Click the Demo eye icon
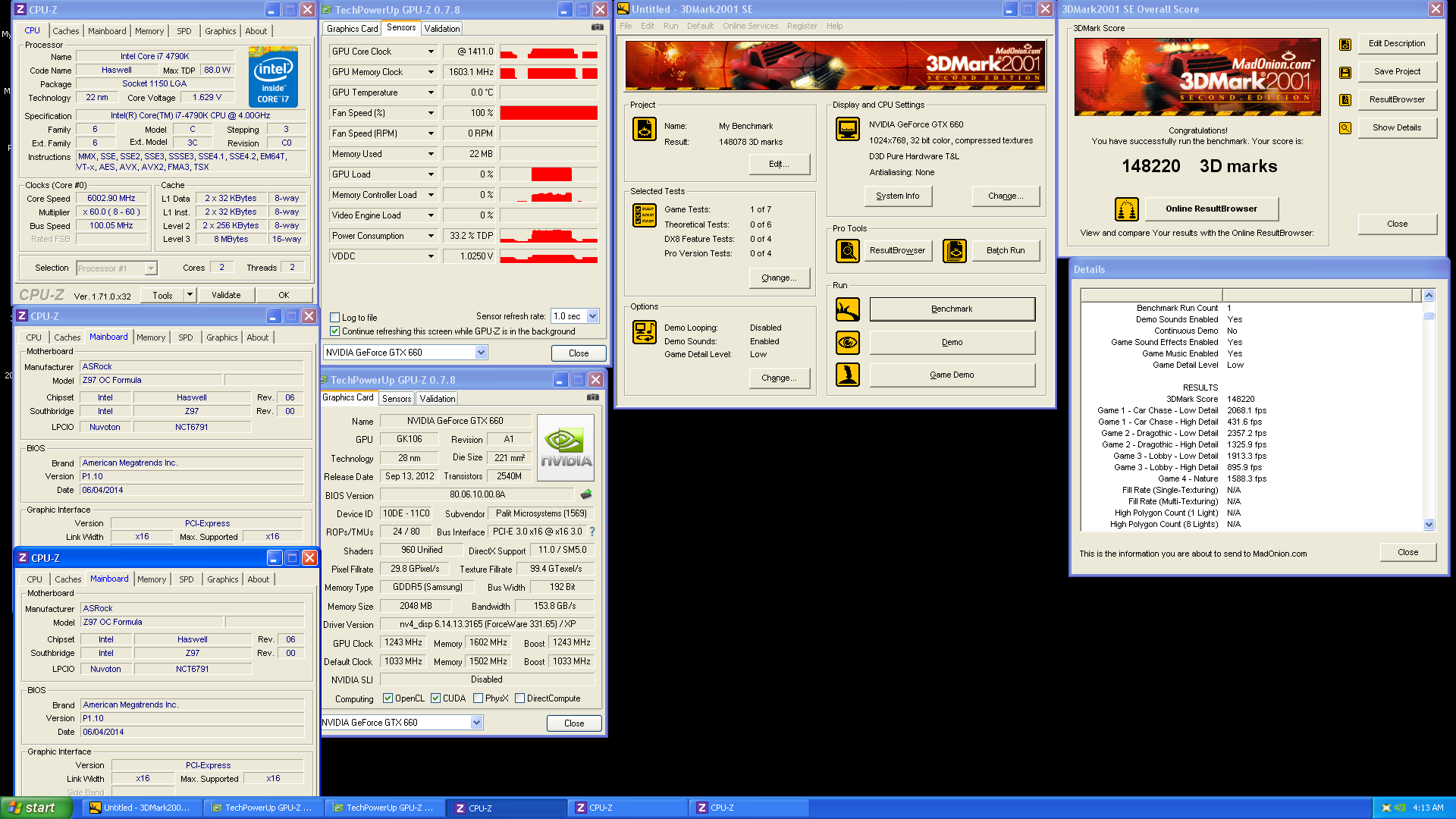 (x=847, y=343)
